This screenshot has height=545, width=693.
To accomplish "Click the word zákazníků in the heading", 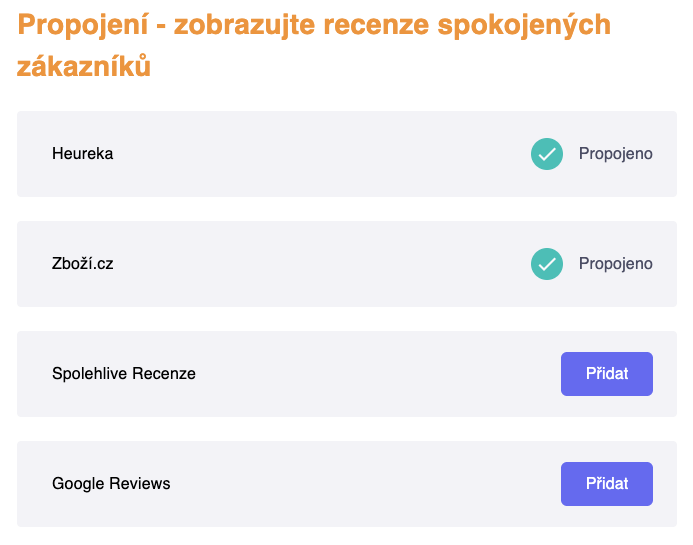I will (84, 66).
